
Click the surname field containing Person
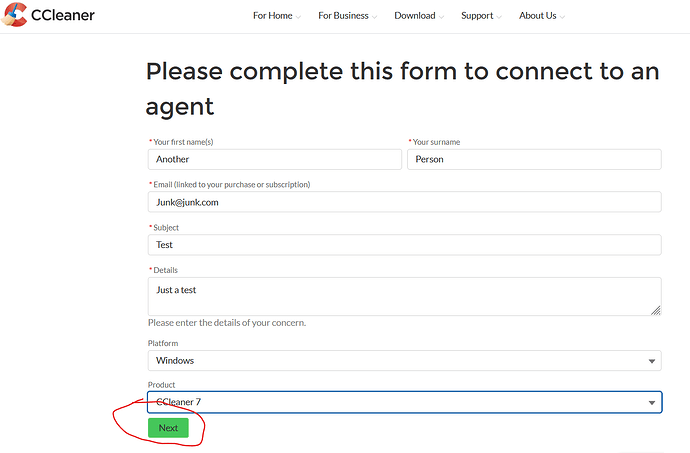pyautogui.click(x=534, y=159)
